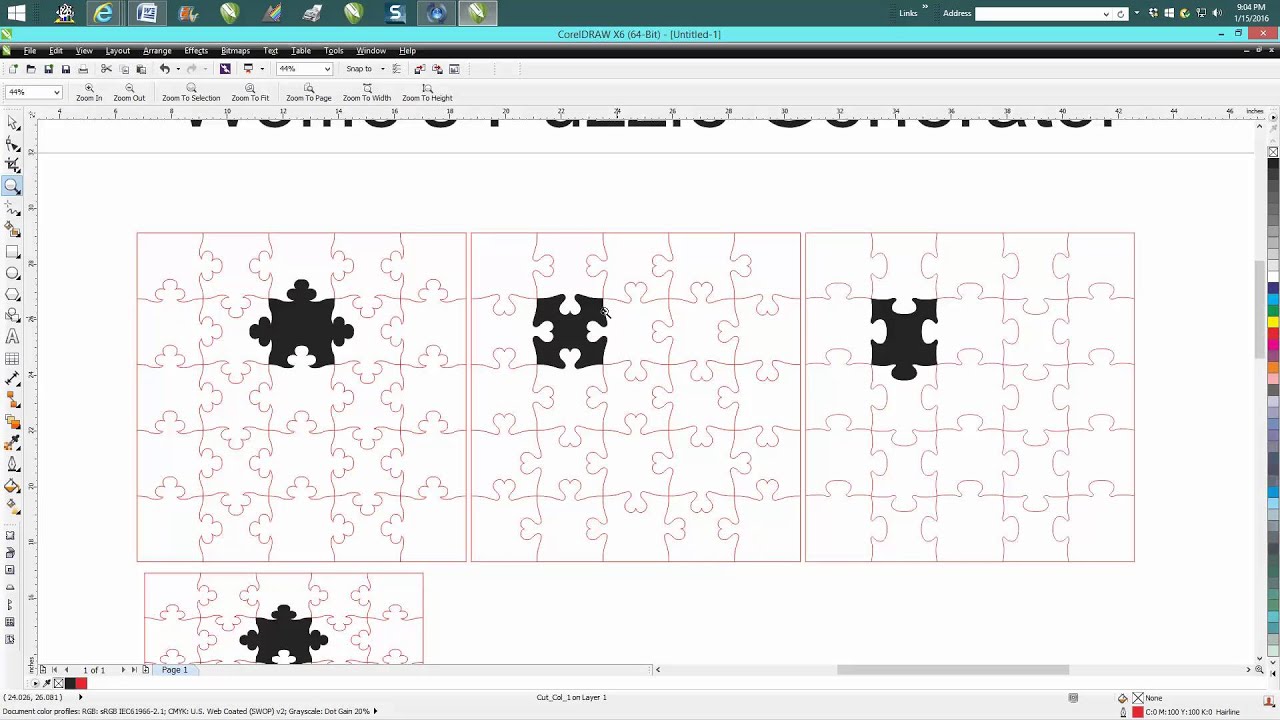Click the Print icon in toolbar
Viewport: 1280px width, 720px height.
(x=83, y=69)
